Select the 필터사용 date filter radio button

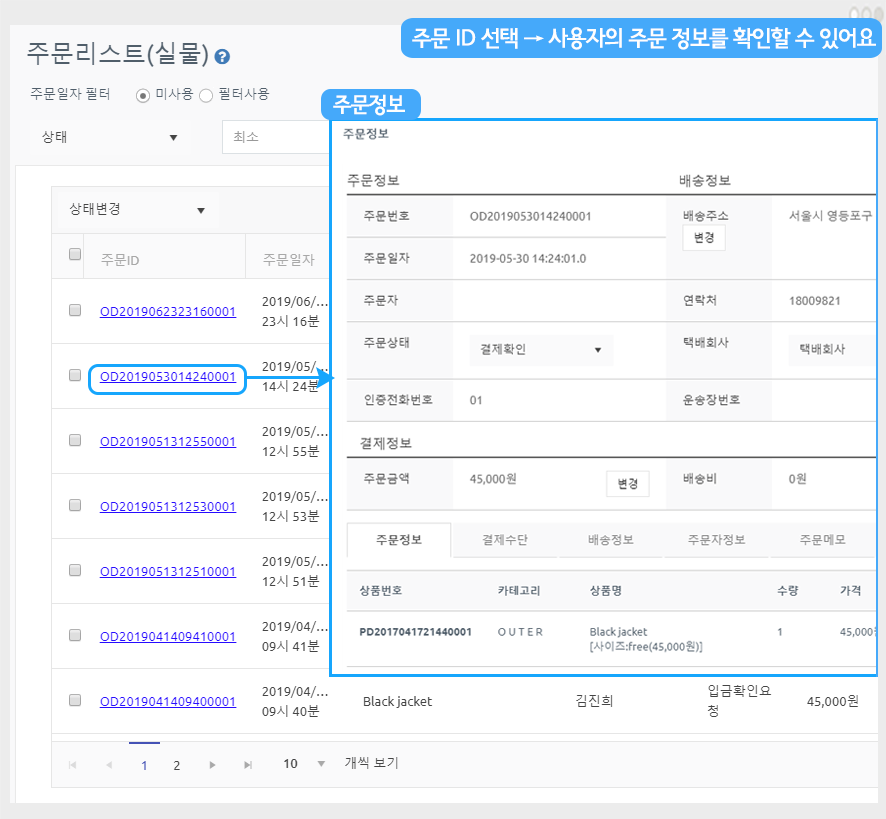(206, 95)
